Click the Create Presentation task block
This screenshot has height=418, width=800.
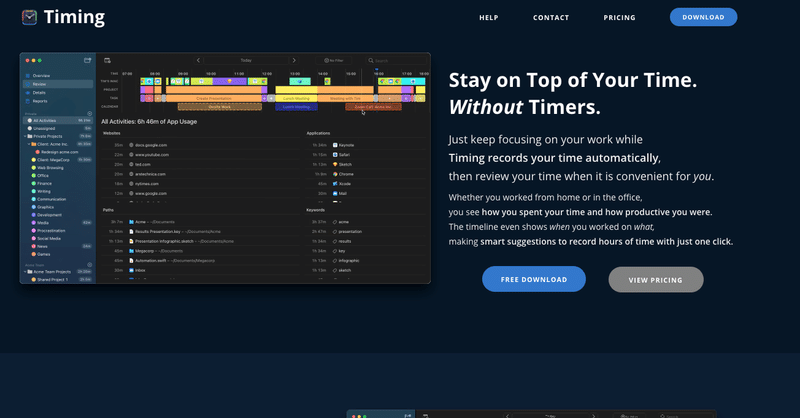point(214,98)
